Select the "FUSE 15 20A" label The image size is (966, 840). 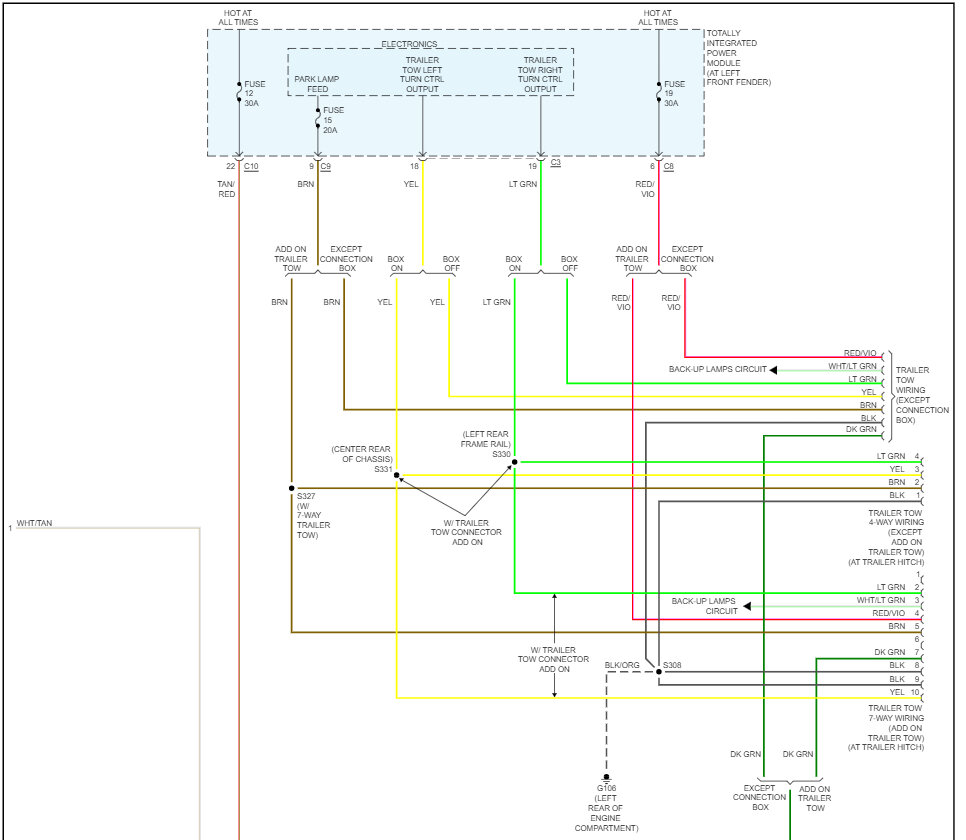333,120
